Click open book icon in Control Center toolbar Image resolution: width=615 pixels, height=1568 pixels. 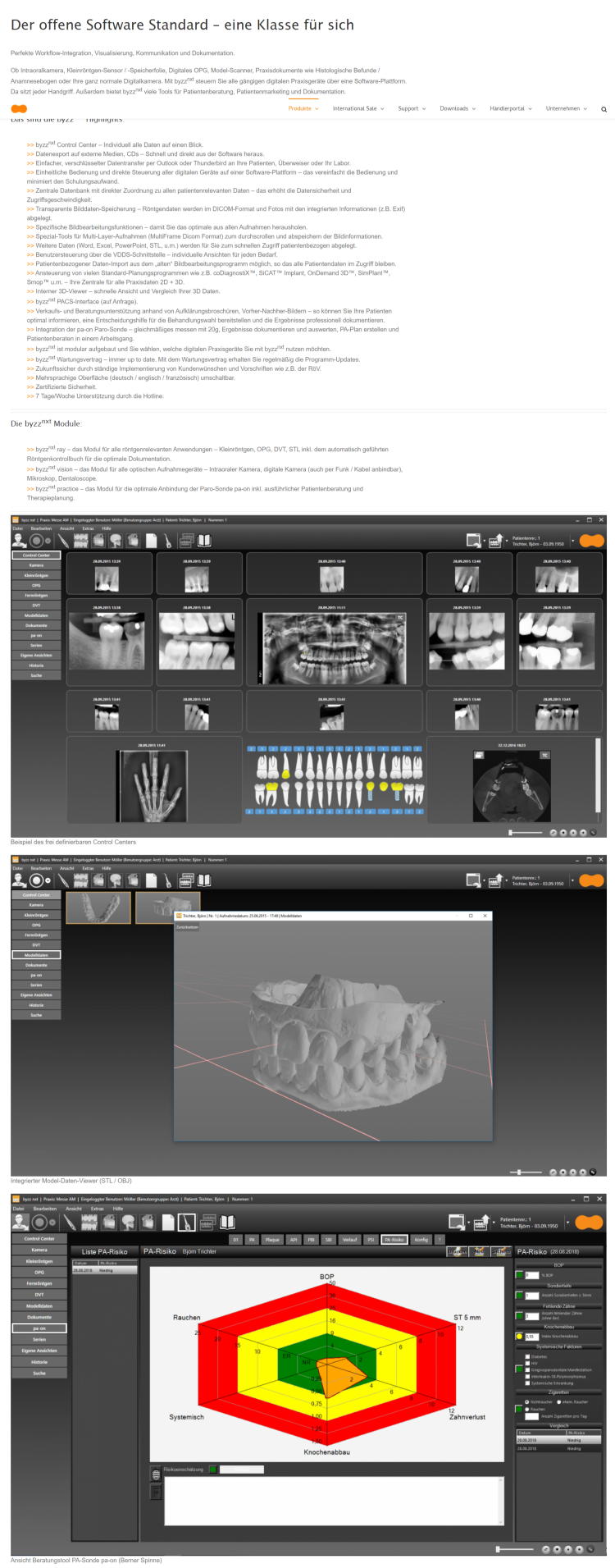click(x=203, y=540)
